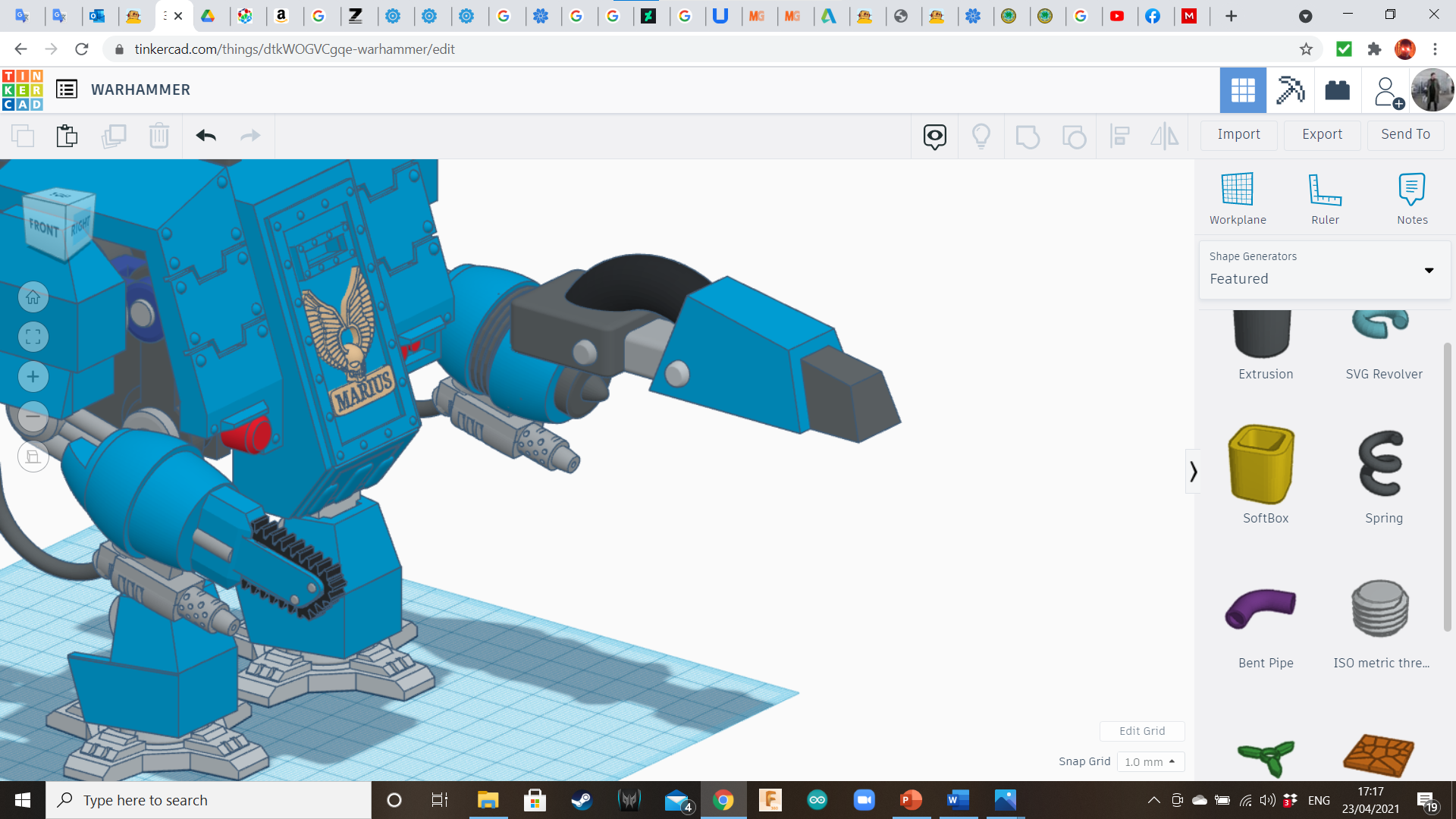Bookmark this page with the star icon
1456x819 pixels.
(x=1306, y=49)
